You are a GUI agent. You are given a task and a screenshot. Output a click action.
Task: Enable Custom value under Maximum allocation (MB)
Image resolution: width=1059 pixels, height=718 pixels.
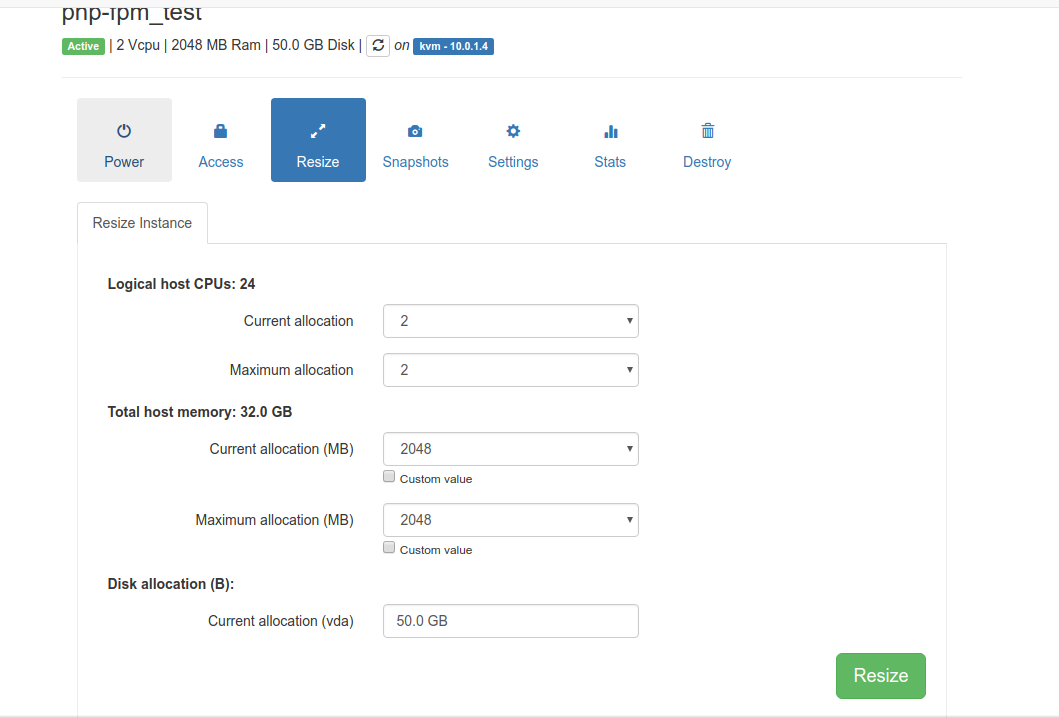pyautogui.click(x=389, y=548)
